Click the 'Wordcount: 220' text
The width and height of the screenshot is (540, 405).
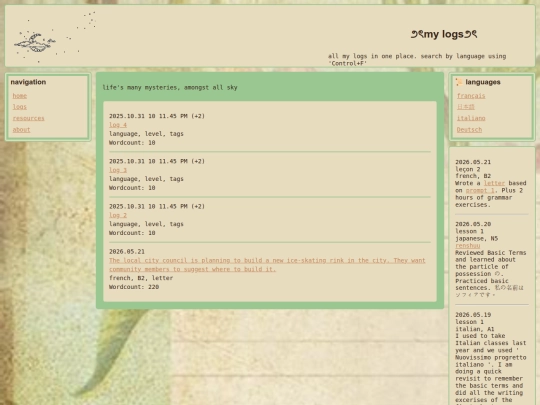point(134,287)
